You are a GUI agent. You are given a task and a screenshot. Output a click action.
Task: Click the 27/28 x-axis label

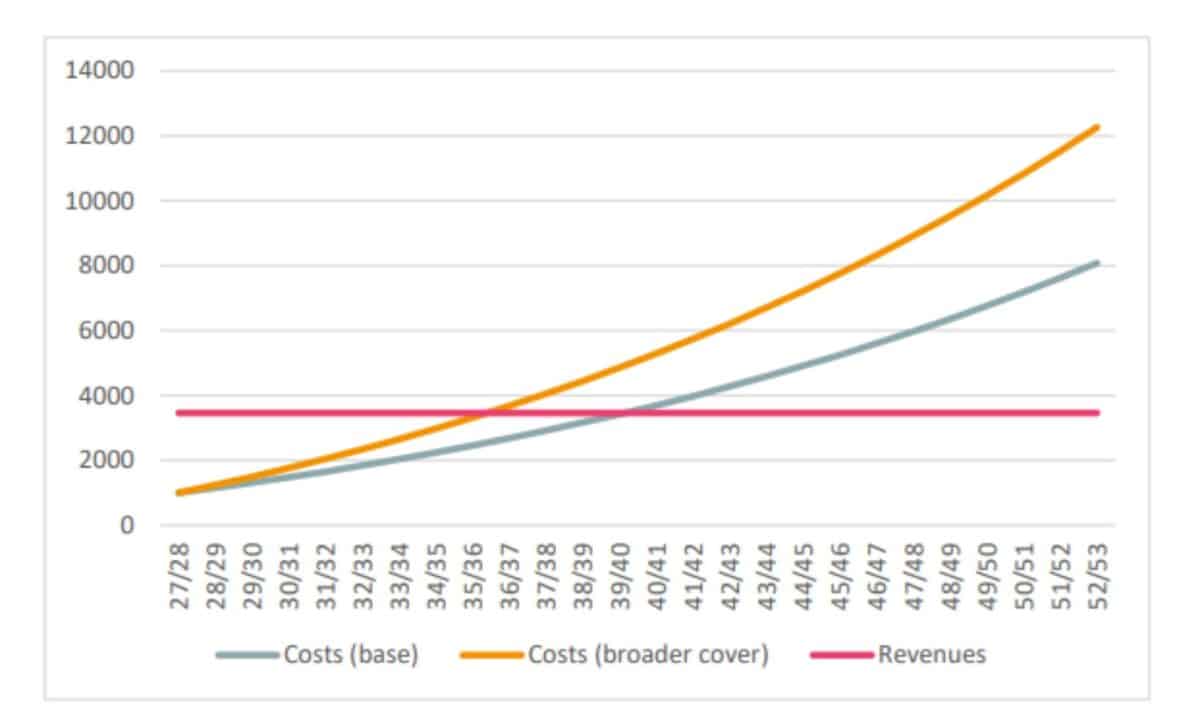click(x=180, y=577)
